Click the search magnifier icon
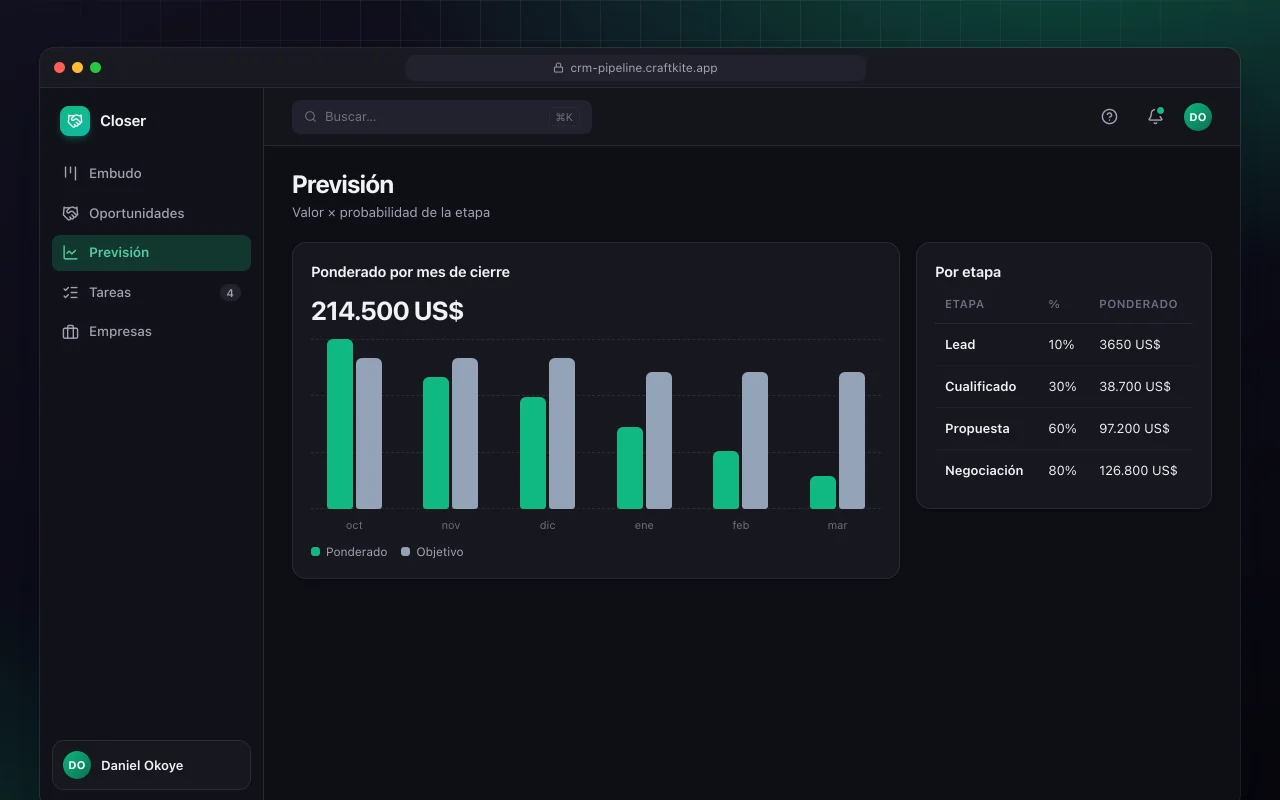This screenshot has width=1280, height=800. point(311,117)
